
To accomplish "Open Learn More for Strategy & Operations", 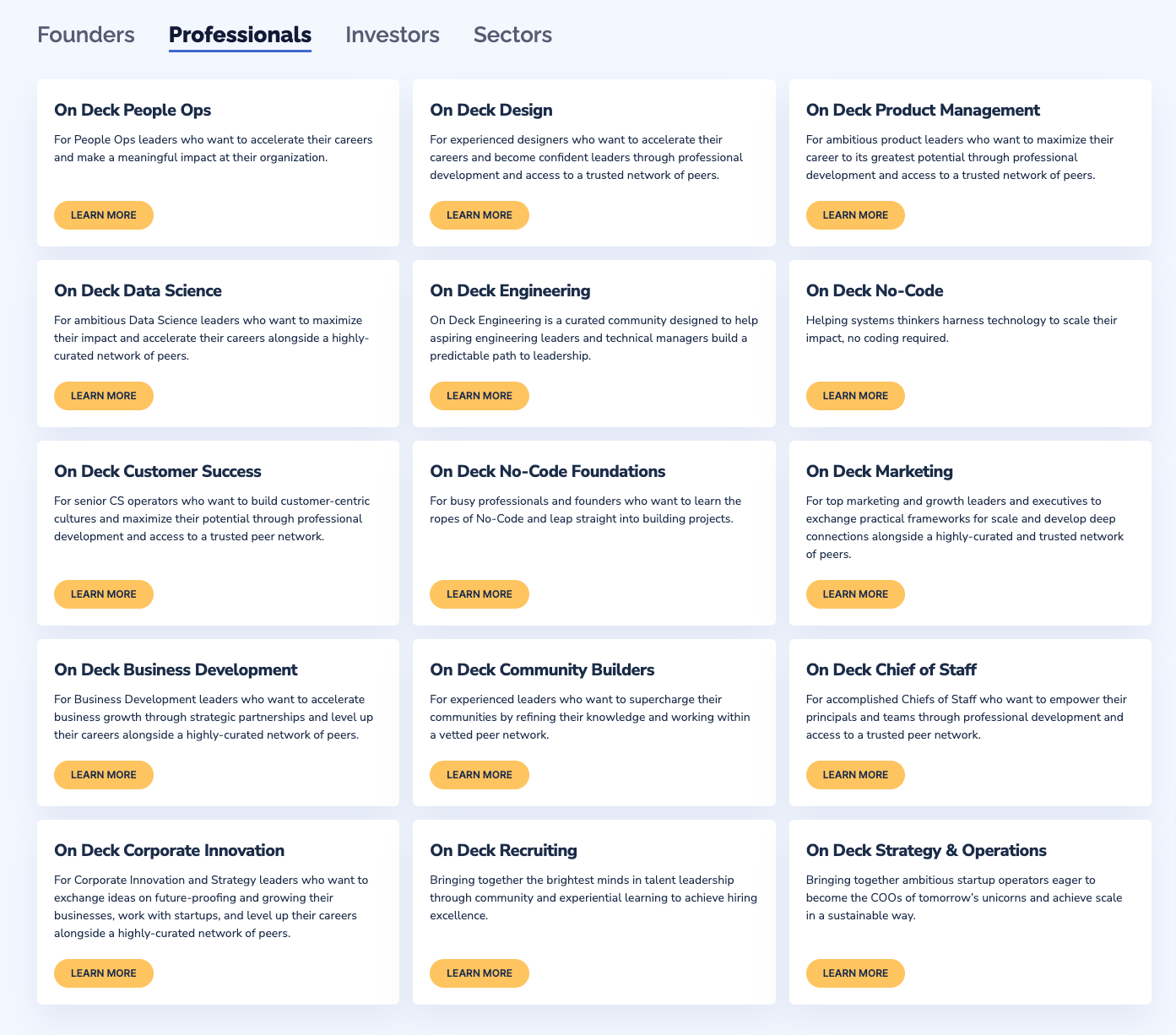I will click(x=855, y=973).
